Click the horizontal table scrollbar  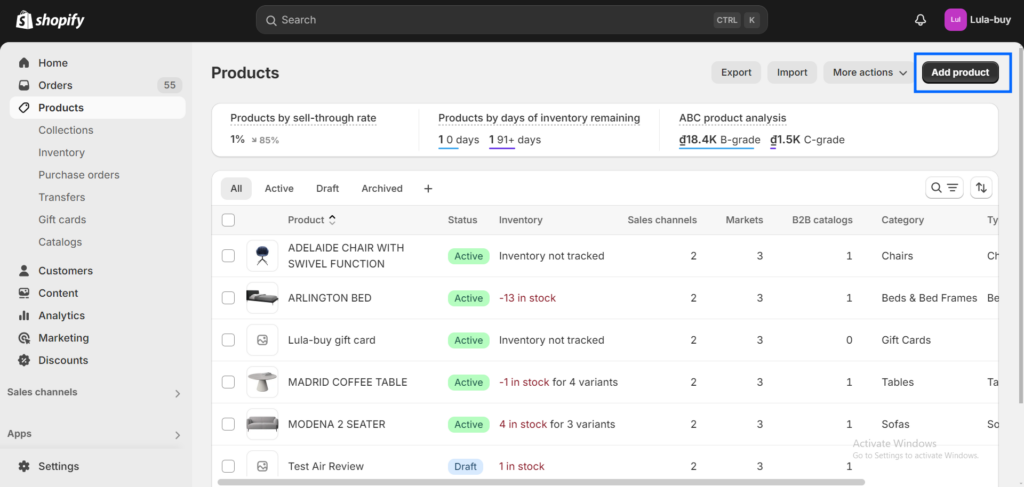point(541,482)
